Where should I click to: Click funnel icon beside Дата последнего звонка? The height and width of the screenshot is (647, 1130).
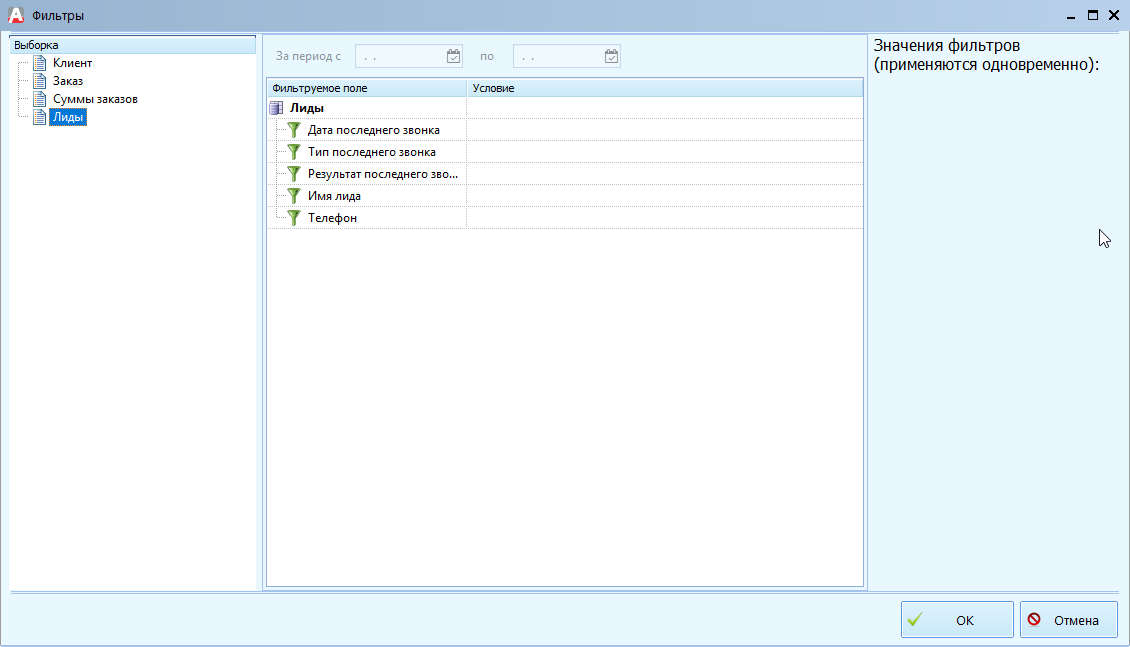(x=294, y=130)
